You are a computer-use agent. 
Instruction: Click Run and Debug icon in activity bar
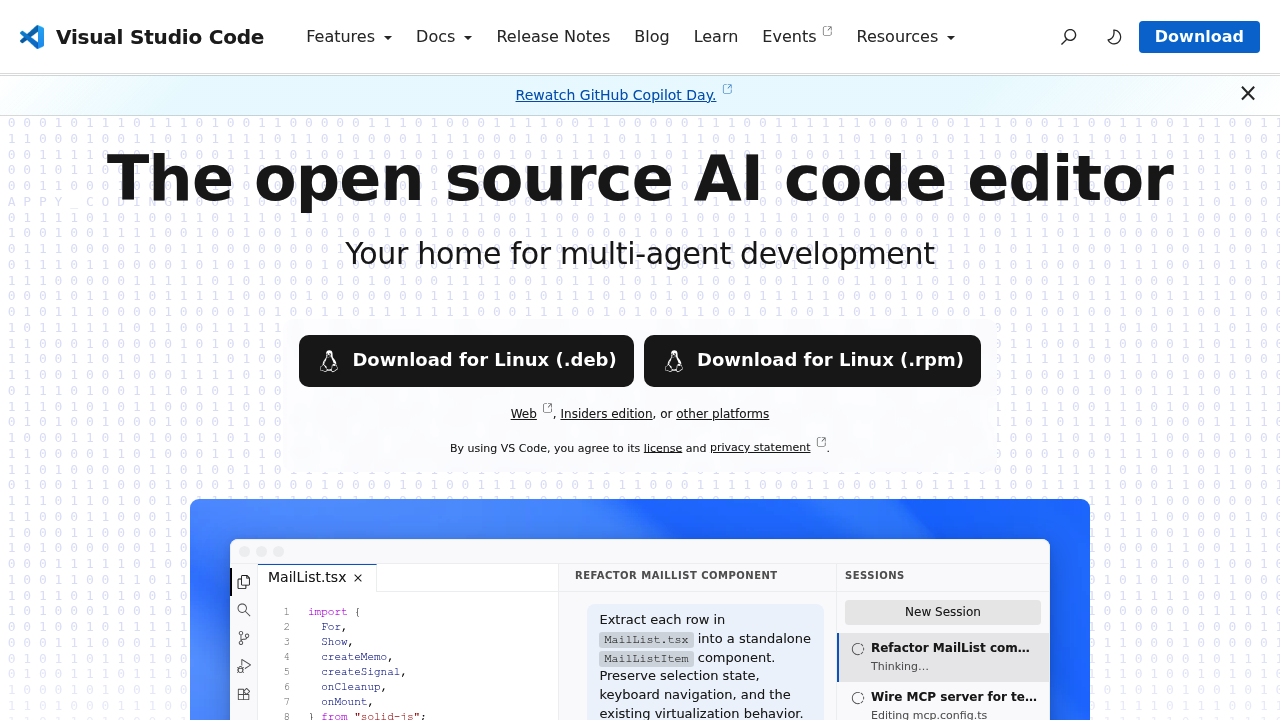pyautogui.click(x=244, y=666)
